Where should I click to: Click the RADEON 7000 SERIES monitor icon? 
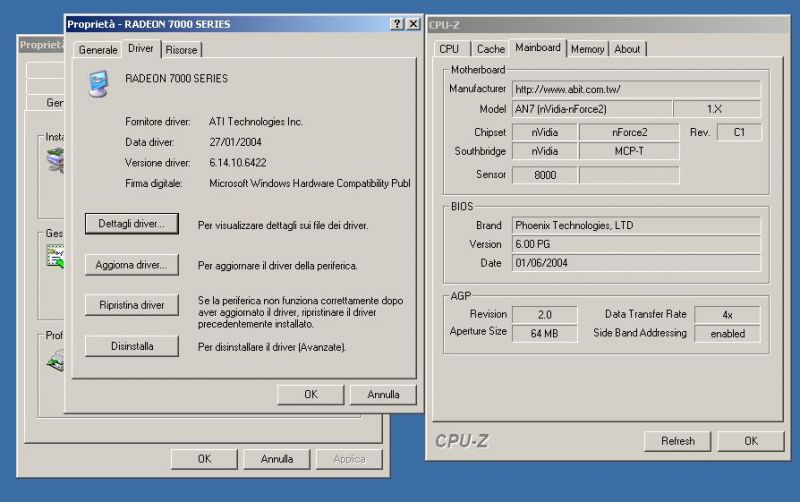(x=98, y=84)
